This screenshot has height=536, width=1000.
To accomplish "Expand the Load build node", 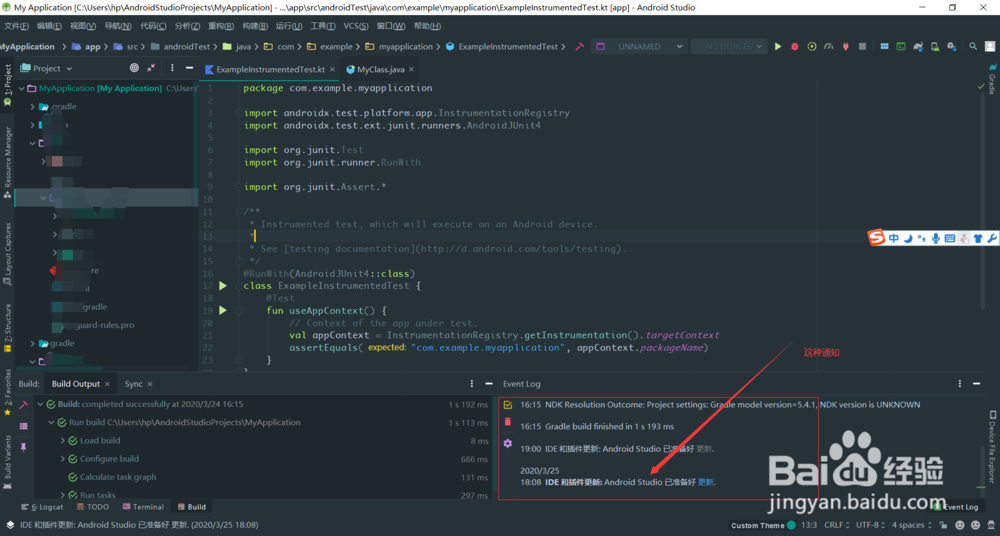I will pyautogui.click(x=62, y=441).
